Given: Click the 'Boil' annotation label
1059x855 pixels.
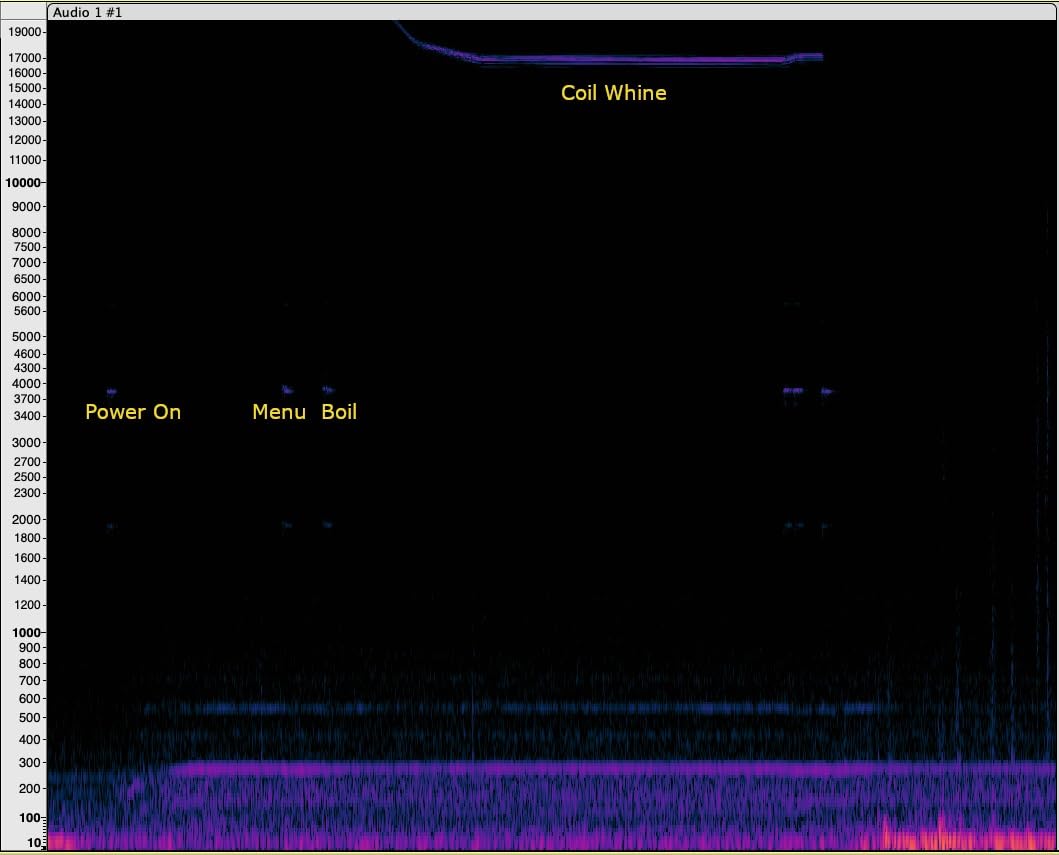Looking at the screenshot, I should click(x=339, y=412).
